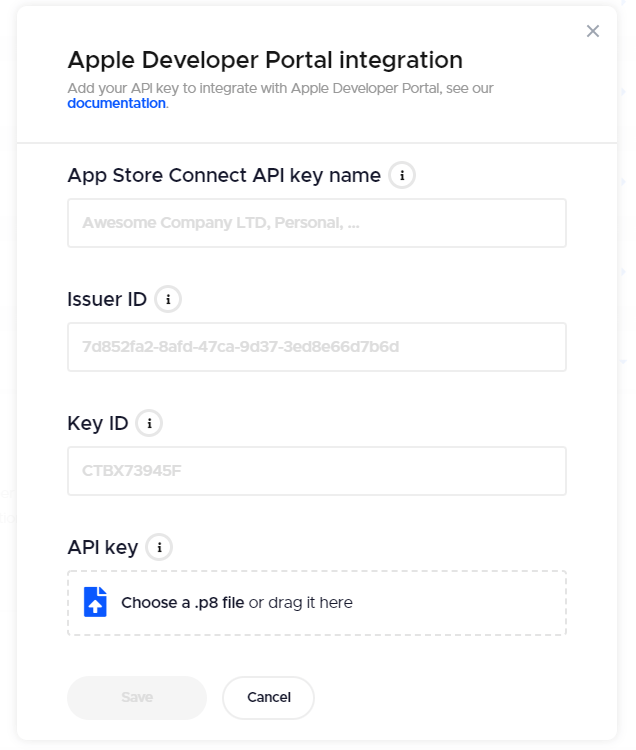636x750 pixels.
Task: Cancel the integration dialog
Action: (x=268, y=697)
